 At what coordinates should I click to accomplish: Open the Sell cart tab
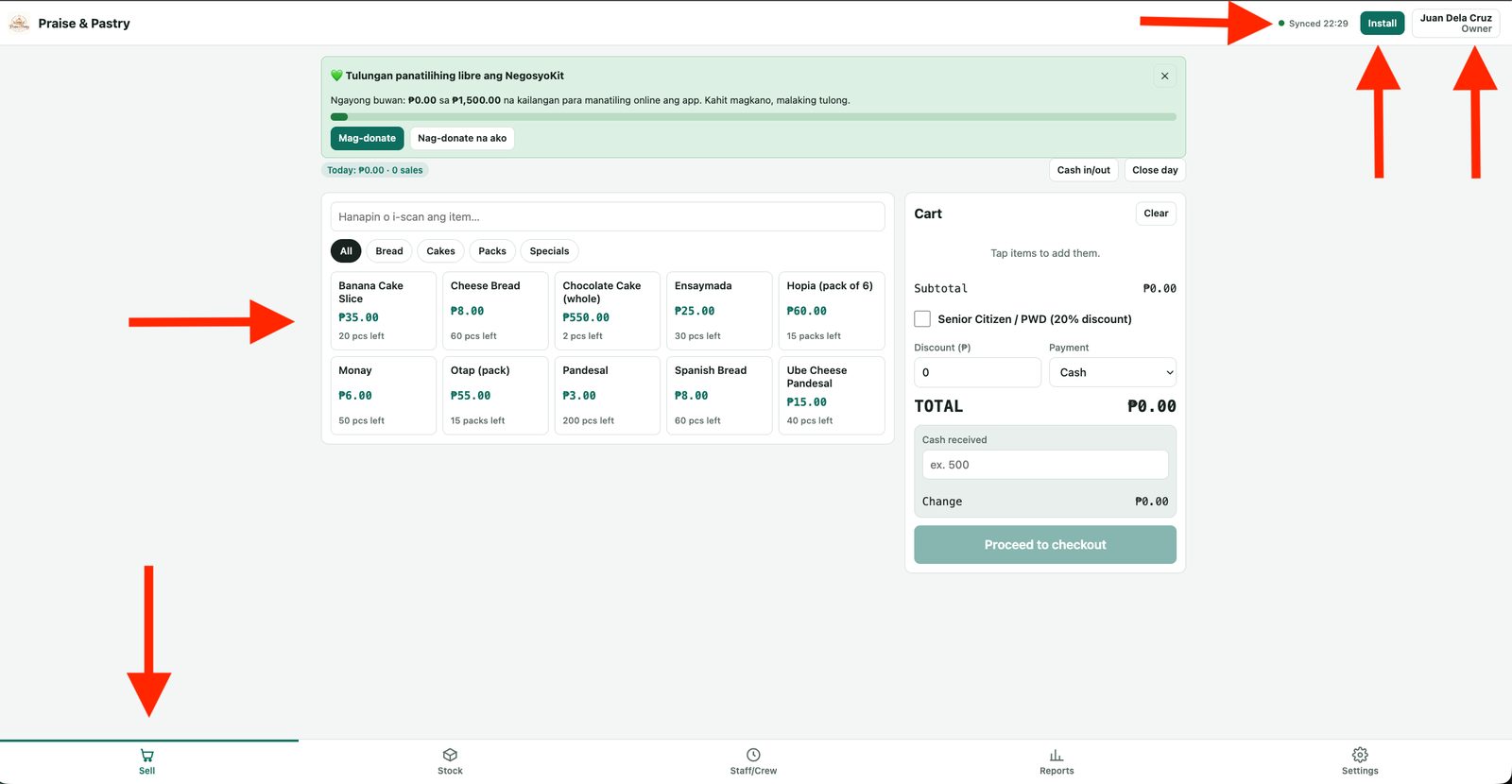[147, 761]
